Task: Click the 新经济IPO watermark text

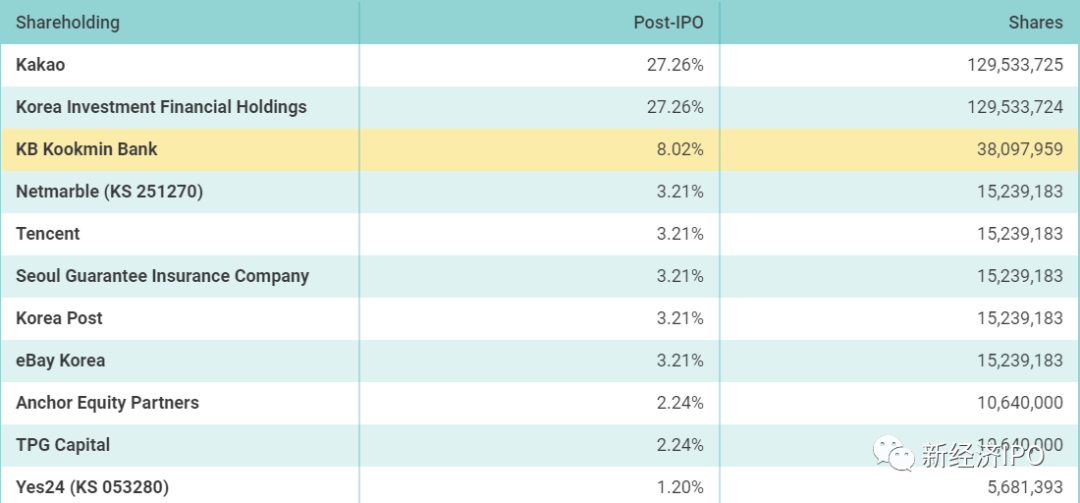Action: point(982,456)
